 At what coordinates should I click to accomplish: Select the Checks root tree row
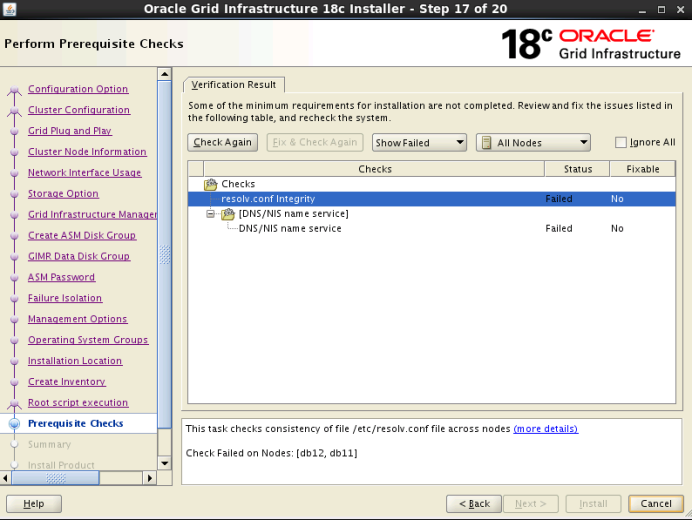(432, 184)
